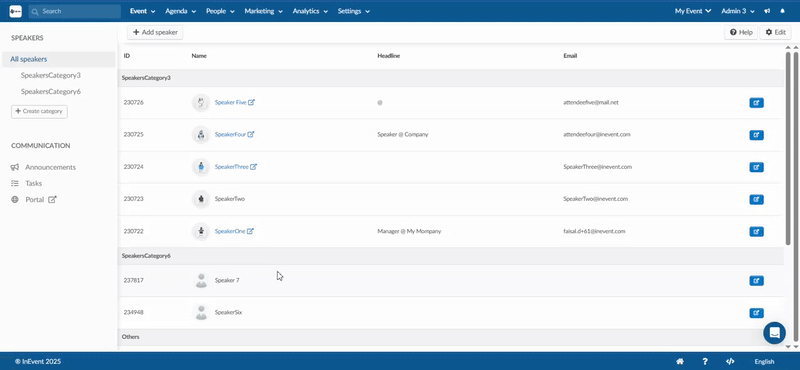The image size is (800, 370).
Task: Click the question mark icon in footer
Action: 705,361
